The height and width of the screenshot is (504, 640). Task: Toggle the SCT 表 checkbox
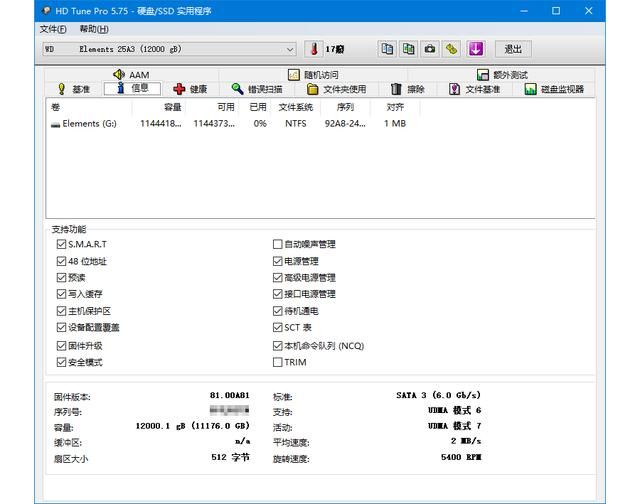[x=278, y=327]
